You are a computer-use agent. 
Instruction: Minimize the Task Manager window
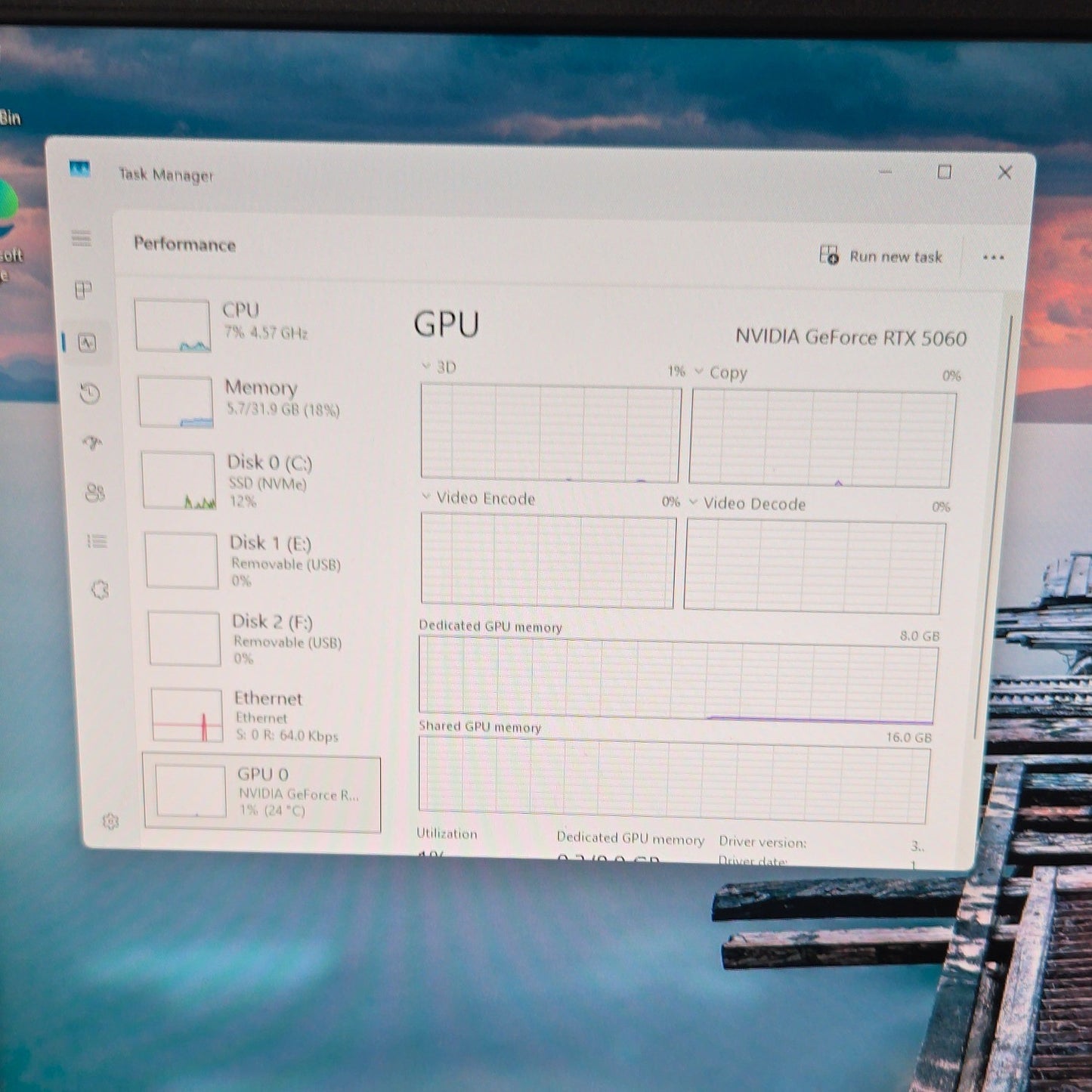tap(885, 172)
